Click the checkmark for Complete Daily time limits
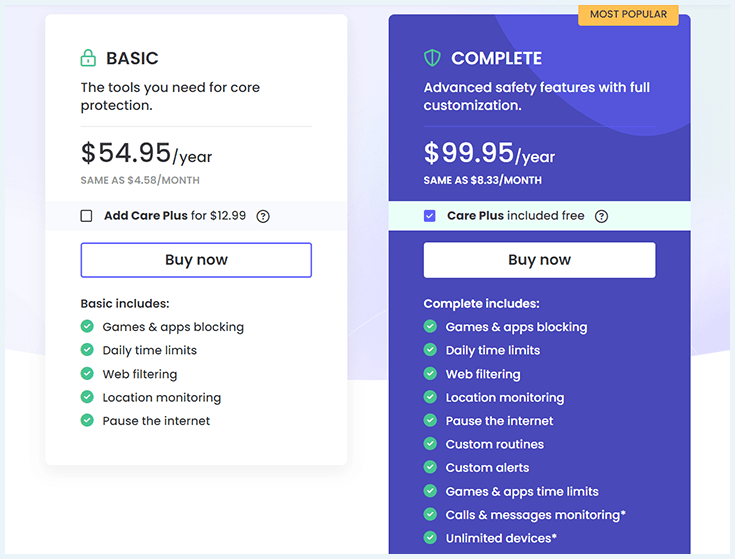The width and height of the screenshot is (735, 559). point(430,350)
